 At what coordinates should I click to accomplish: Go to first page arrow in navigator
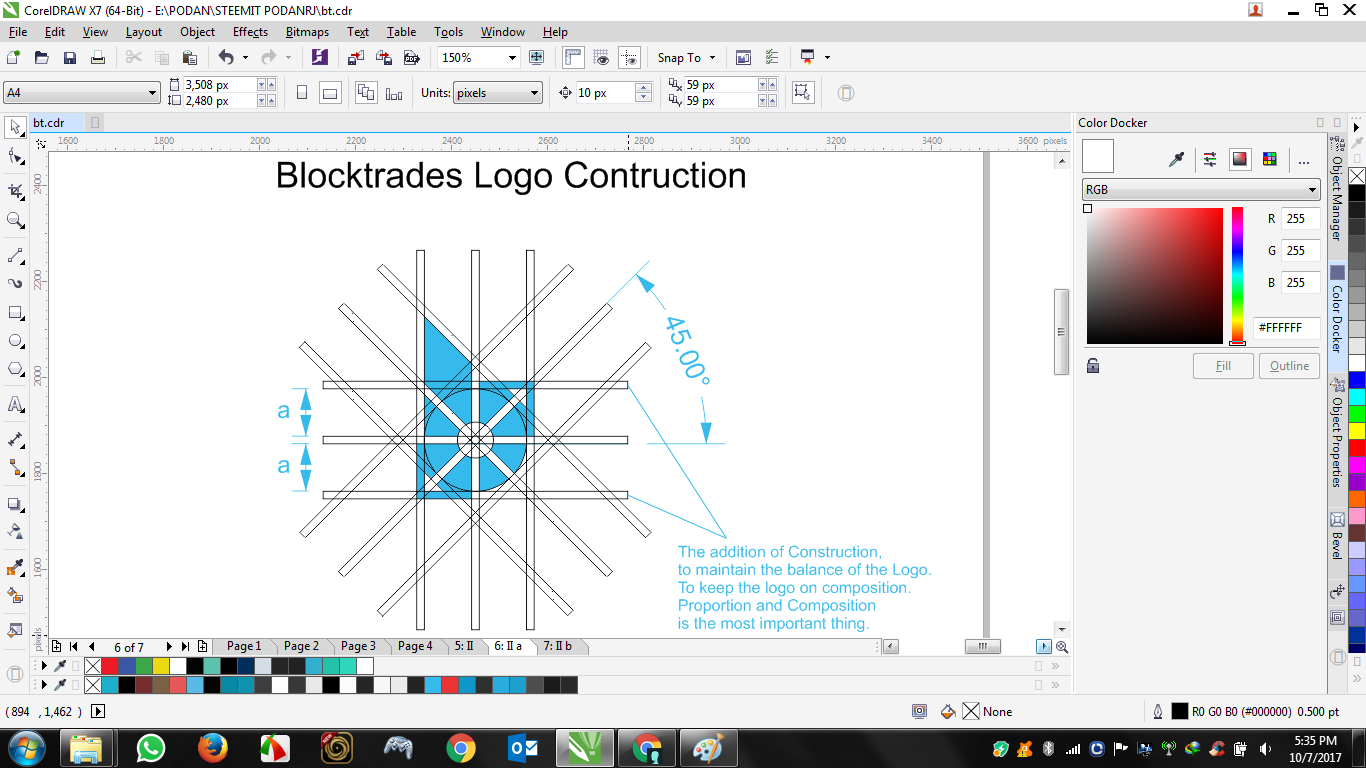74,646
